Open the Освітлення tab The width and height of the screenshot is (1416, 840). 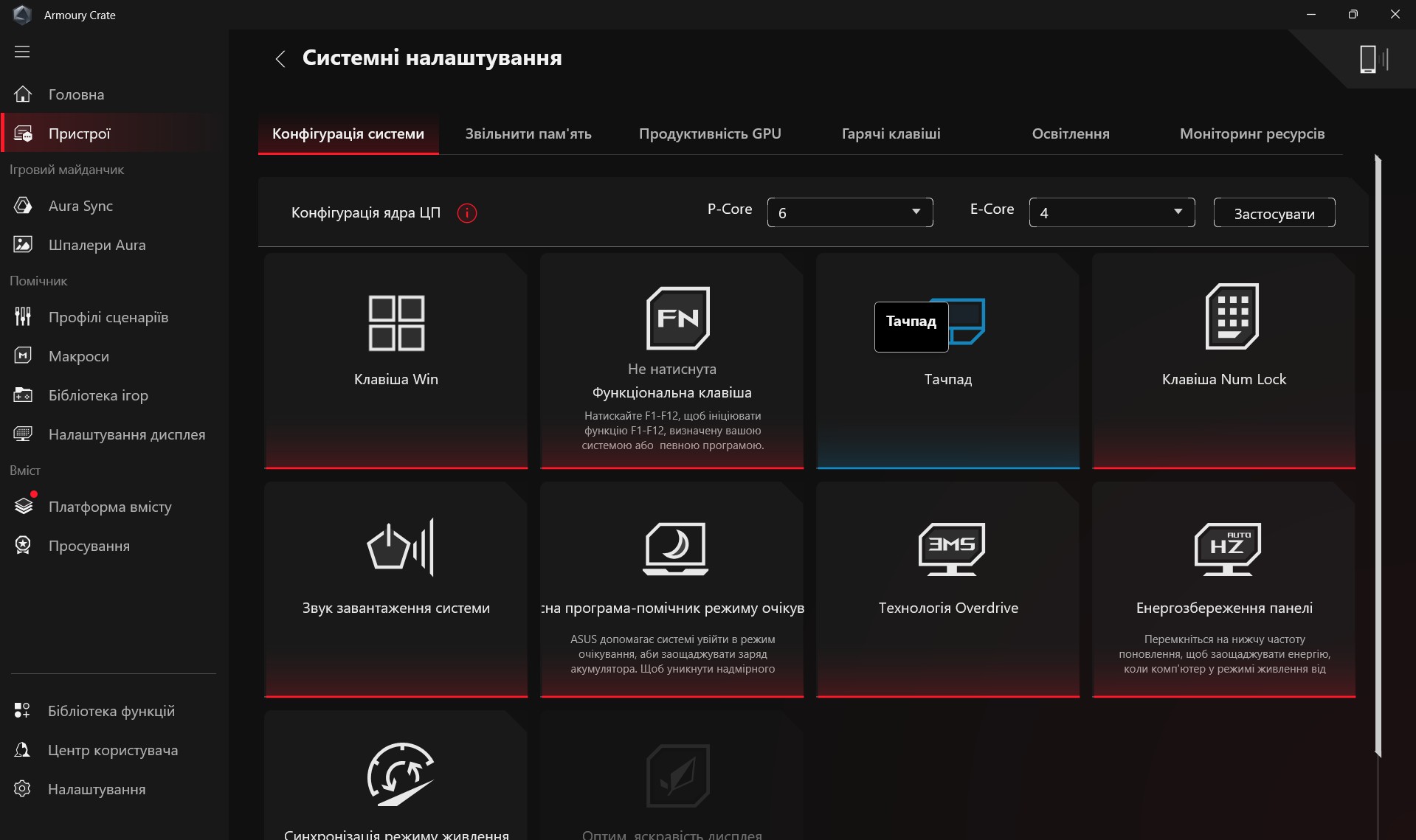point(1070,133)
